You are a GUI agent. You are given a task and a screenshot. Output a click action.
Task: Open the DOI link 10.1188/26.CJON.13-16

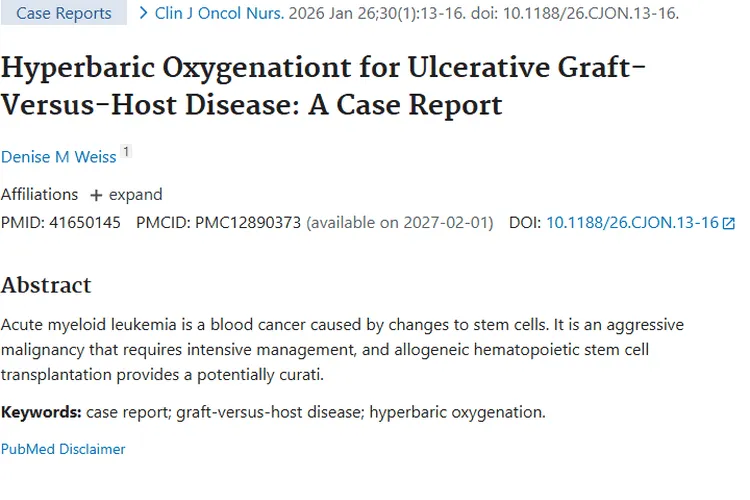pos(632,222)
